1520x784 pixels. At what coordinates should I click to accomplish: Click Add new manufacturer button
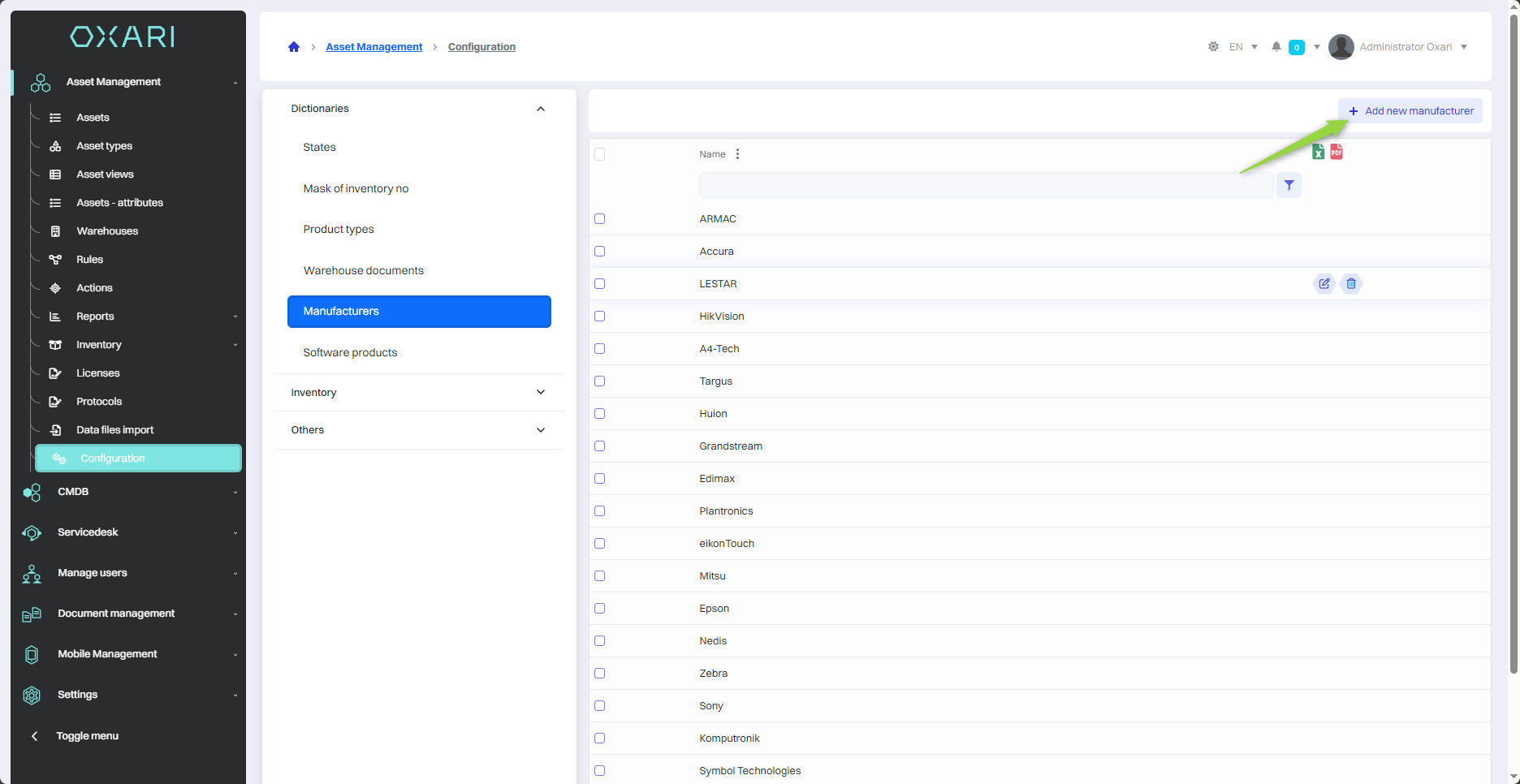click(x=1410, y=111)
